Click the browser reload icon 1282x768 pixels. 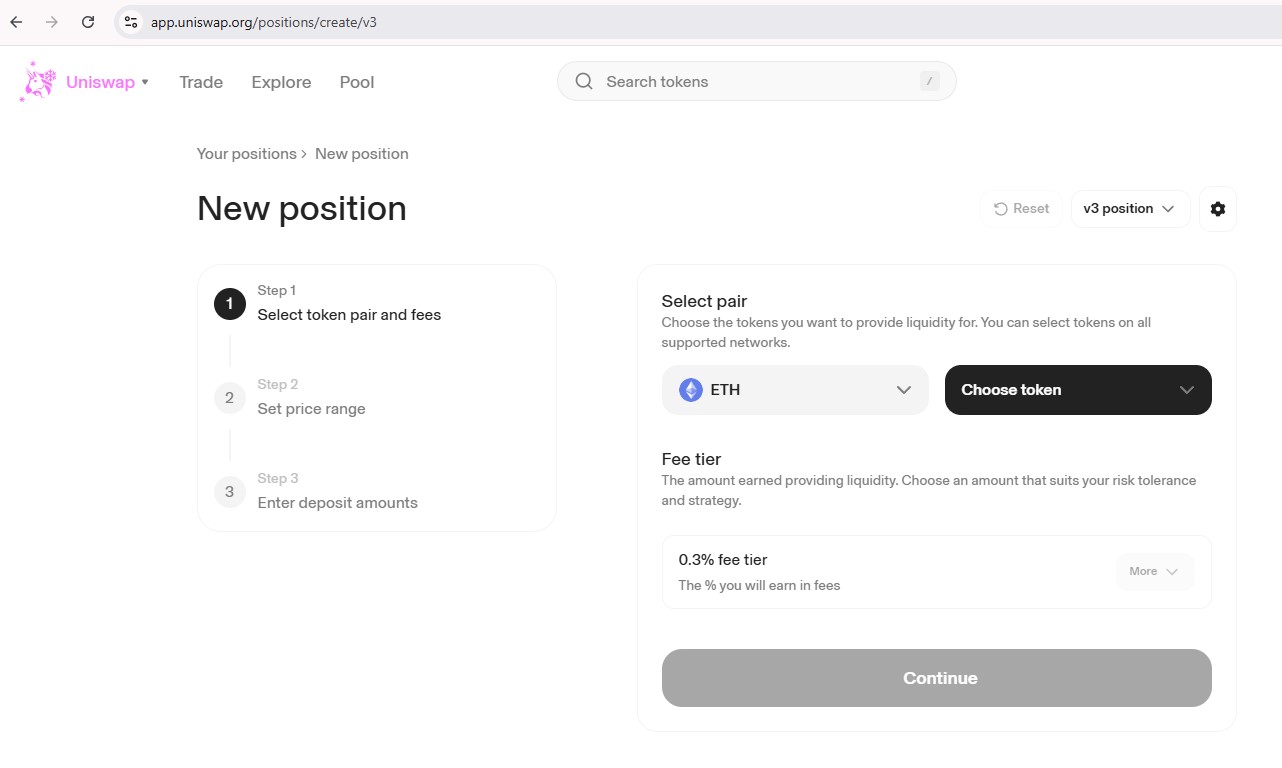pos(88,22)
